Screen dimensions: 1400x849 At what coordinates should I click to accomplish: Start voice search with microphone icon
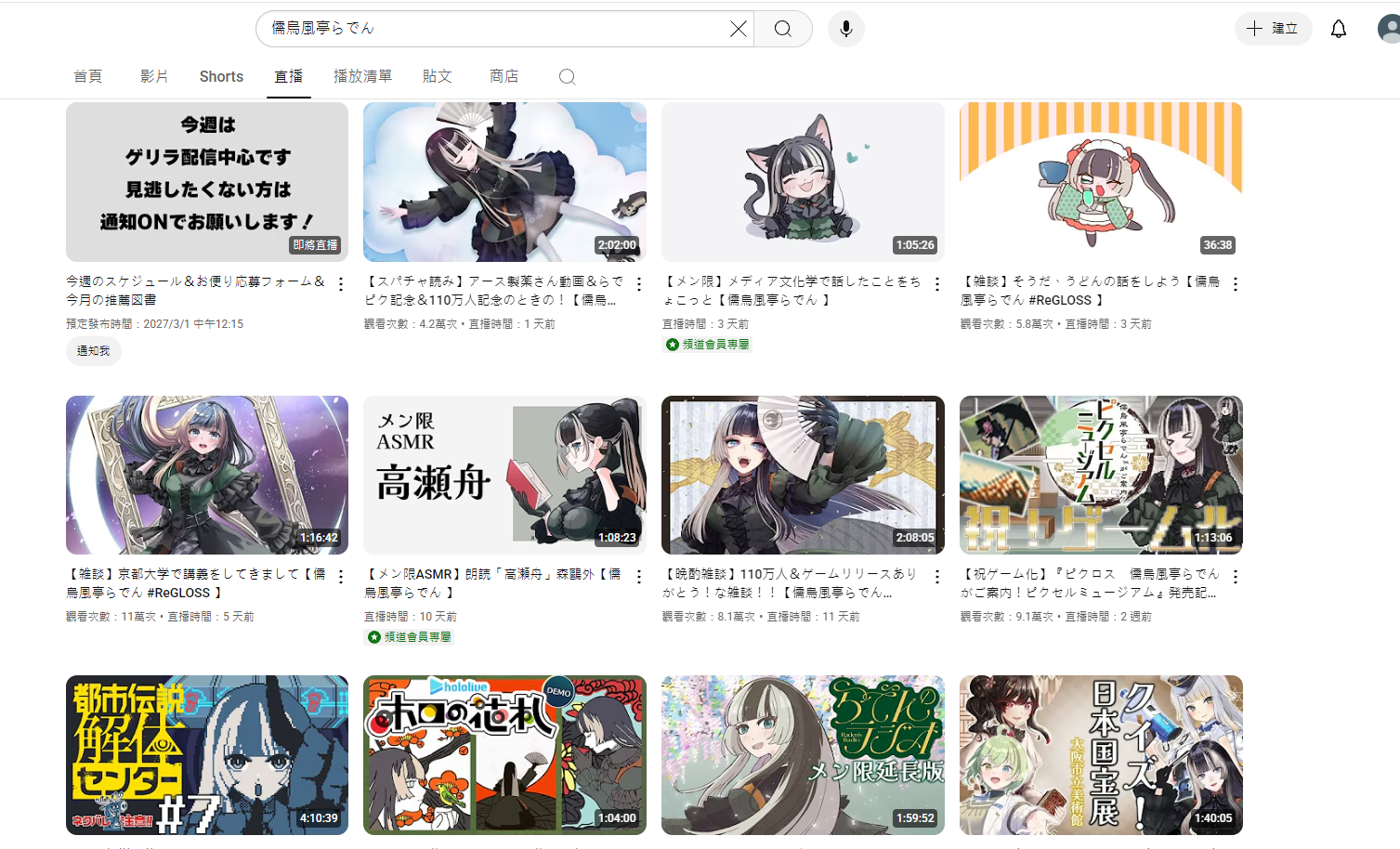846,29
